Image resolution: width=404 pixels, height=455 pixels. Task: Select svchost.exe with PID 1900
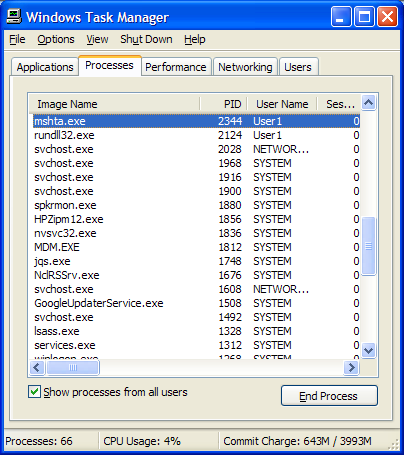coord(196,191)
